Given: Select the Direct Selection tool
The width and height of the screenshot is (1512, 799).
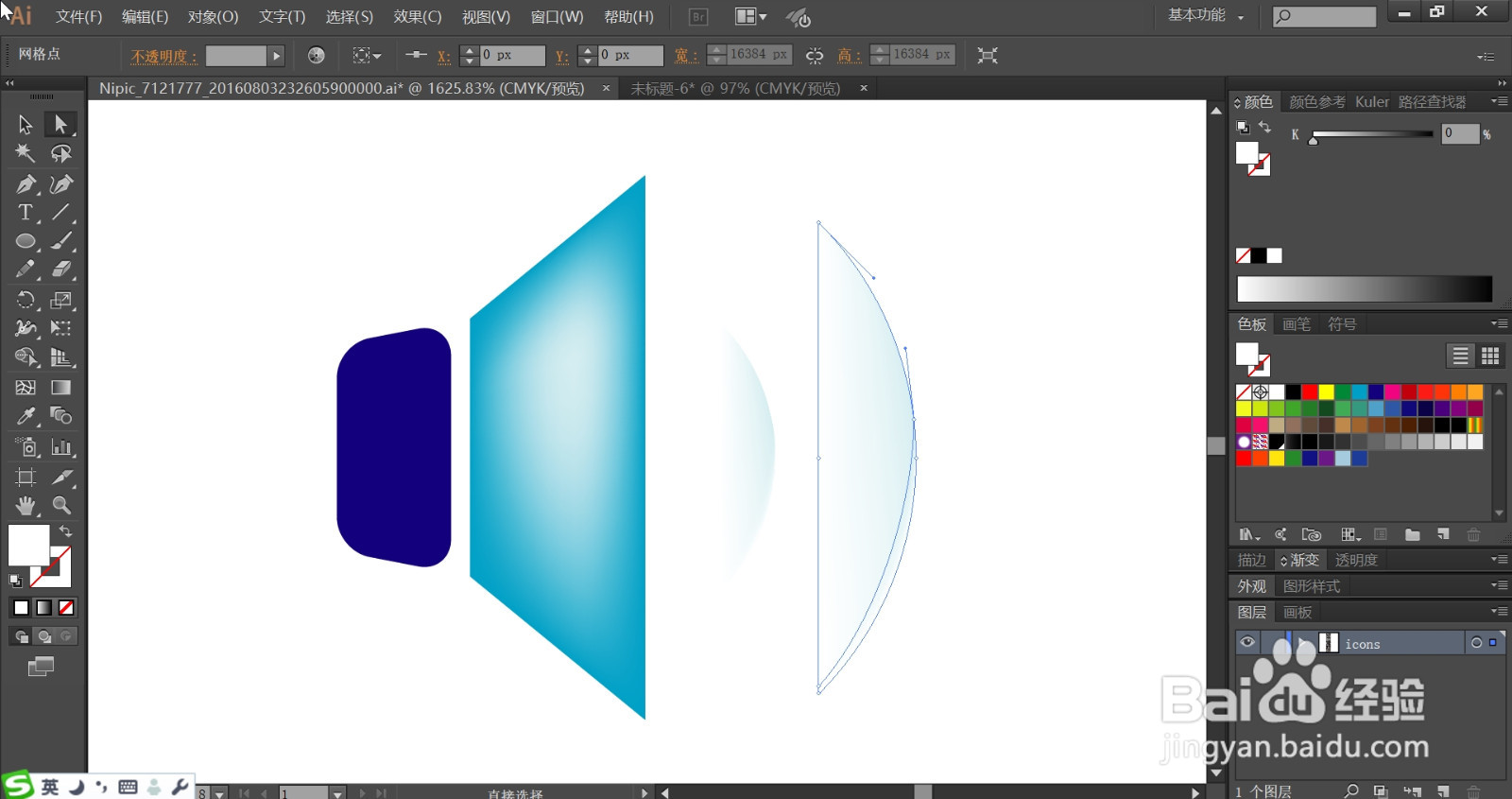Looking at the screenshot, I should click(60, 124).
